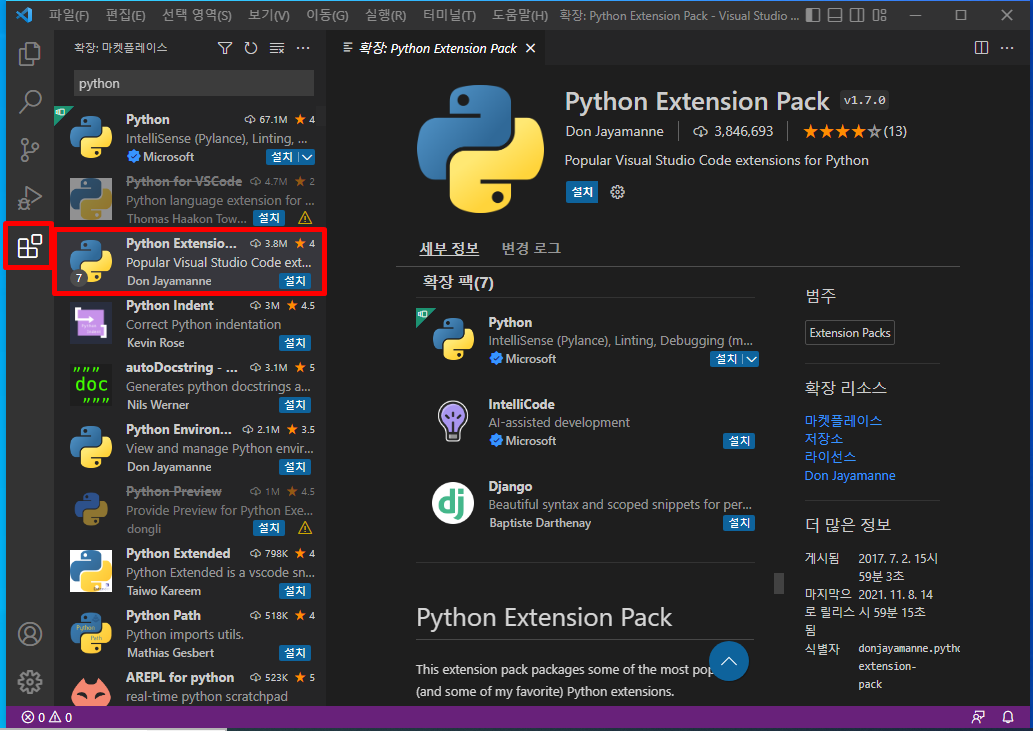
Task: Open Python install dropdown in extension pack
Action: coord(752,359)
